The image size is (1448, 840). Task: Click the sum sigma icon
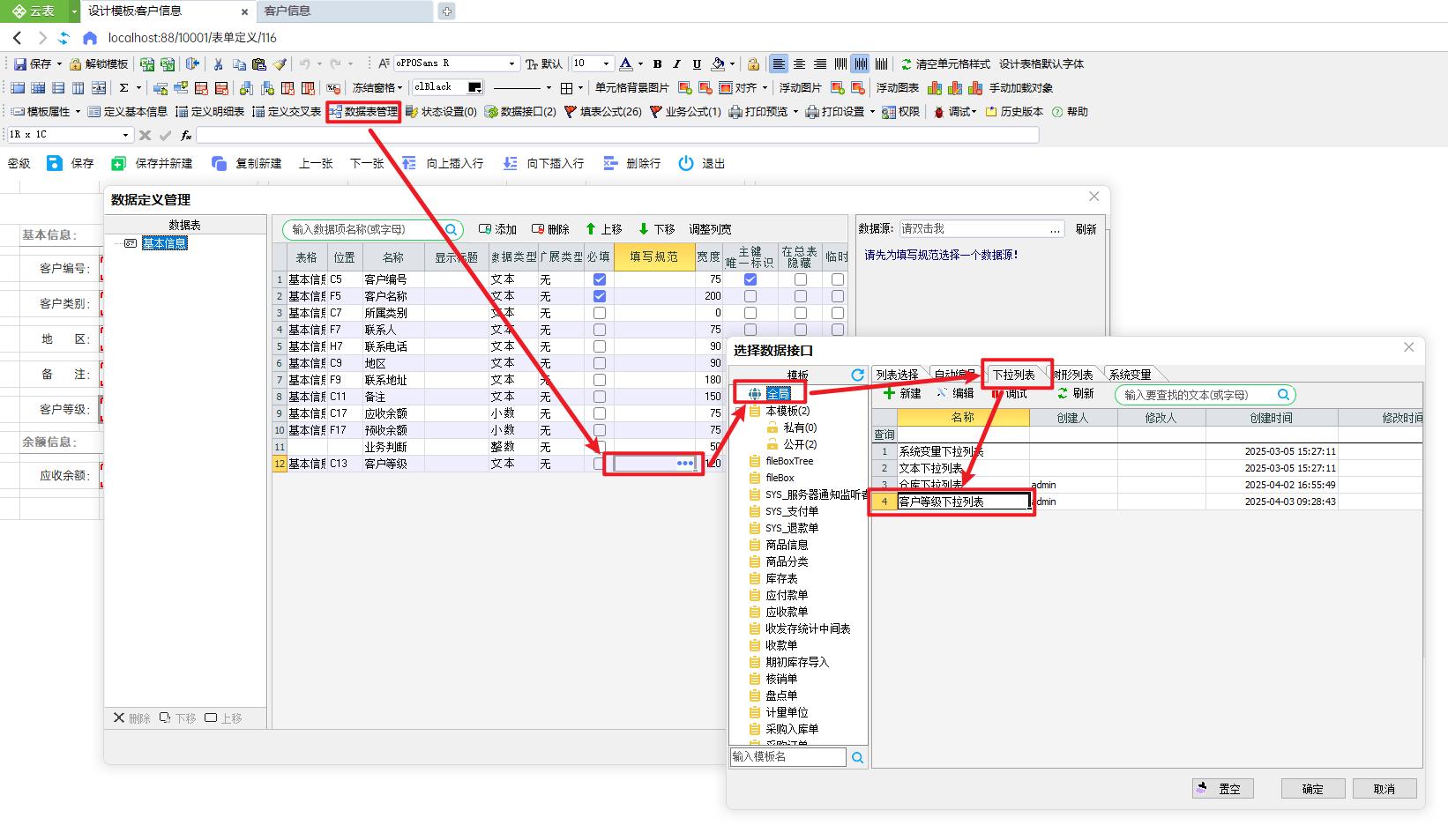tap(124, 87)
